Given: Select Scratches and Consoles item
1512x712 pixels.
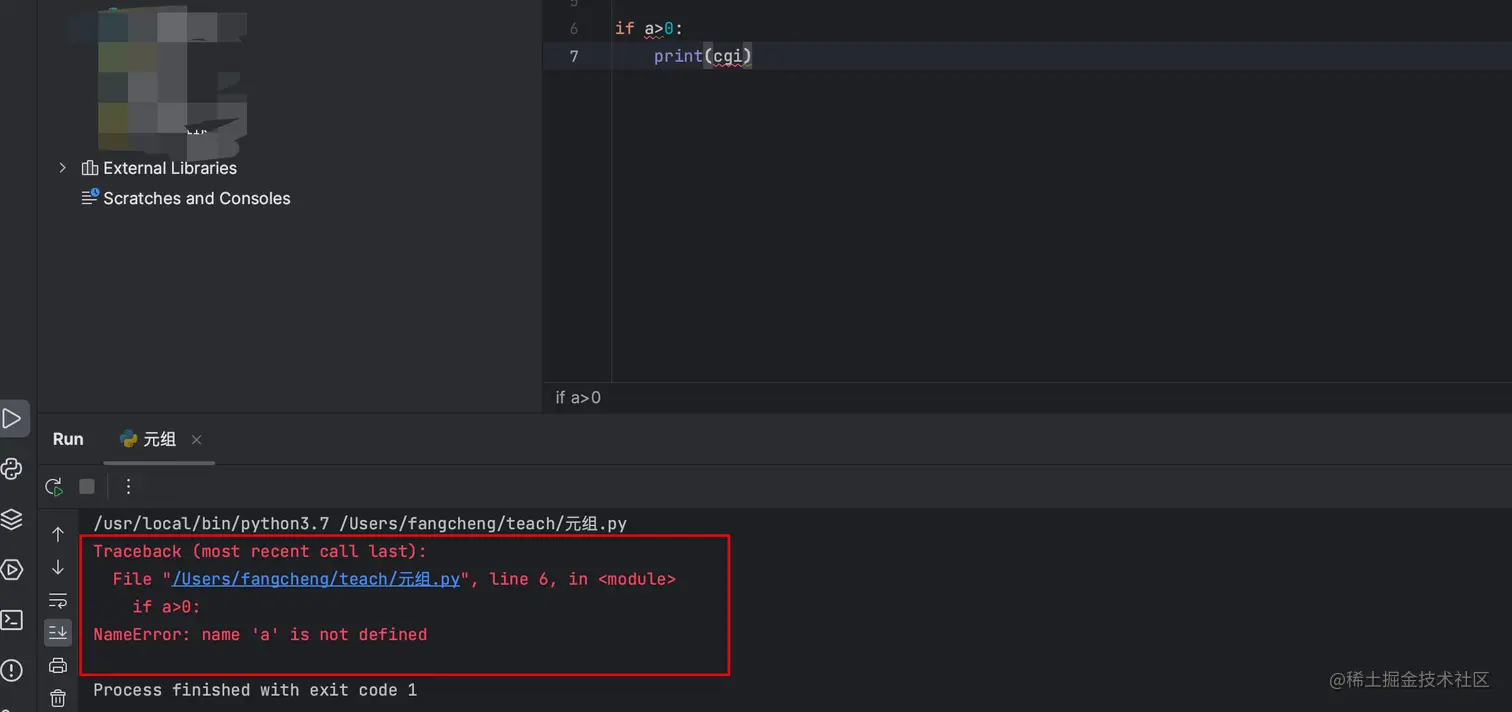Looking at the screenshot, I should 197,198.
